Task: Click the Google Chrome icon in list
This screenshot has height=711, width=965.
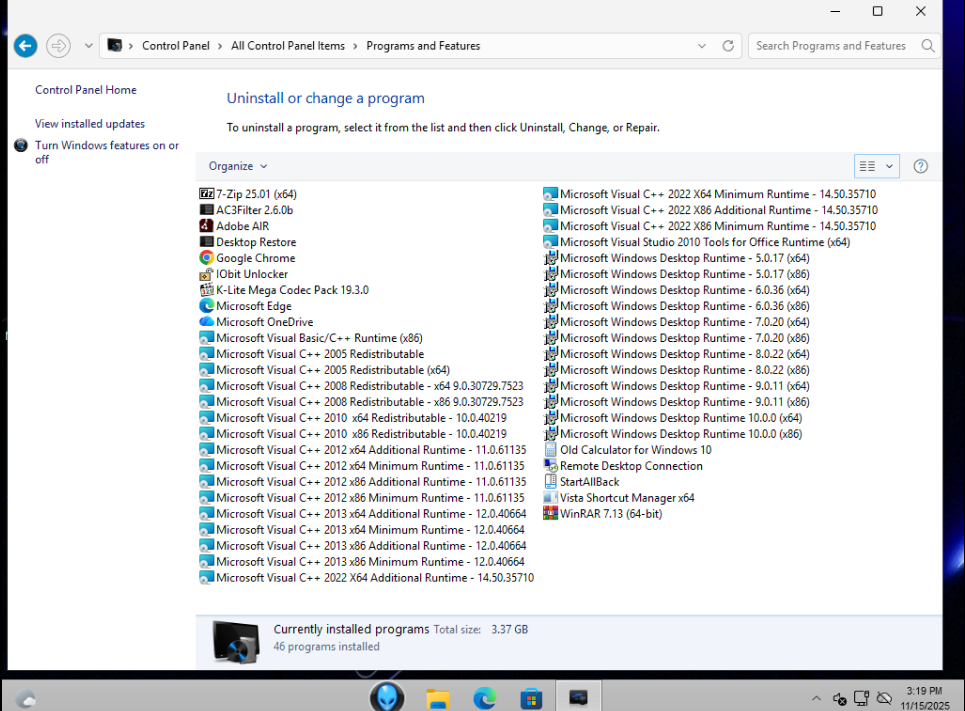Action: pyautogui.click(x=206, y=258)
